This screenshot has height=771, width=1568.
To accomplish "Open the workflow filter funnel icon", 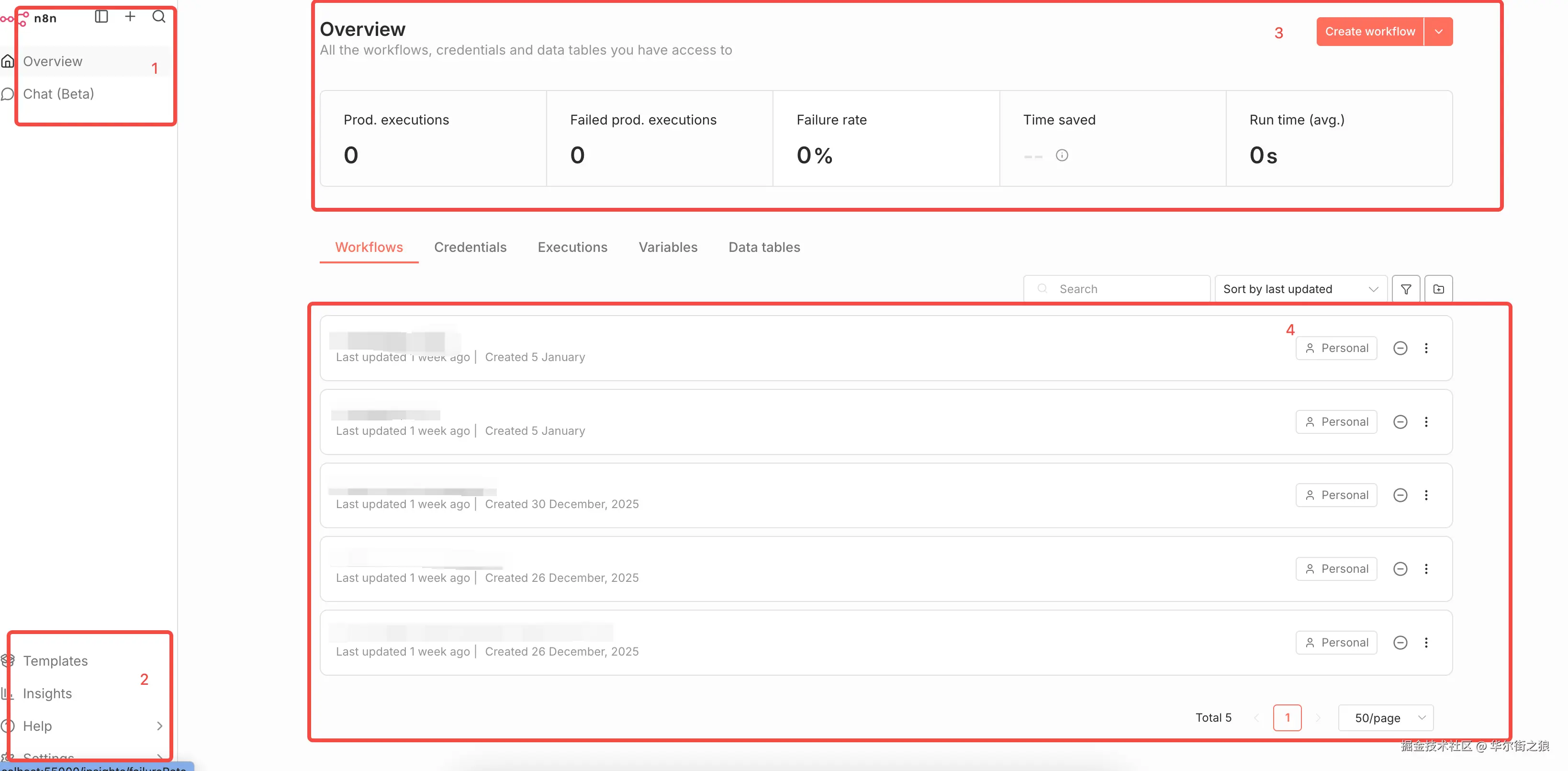I will [1405, 289].
